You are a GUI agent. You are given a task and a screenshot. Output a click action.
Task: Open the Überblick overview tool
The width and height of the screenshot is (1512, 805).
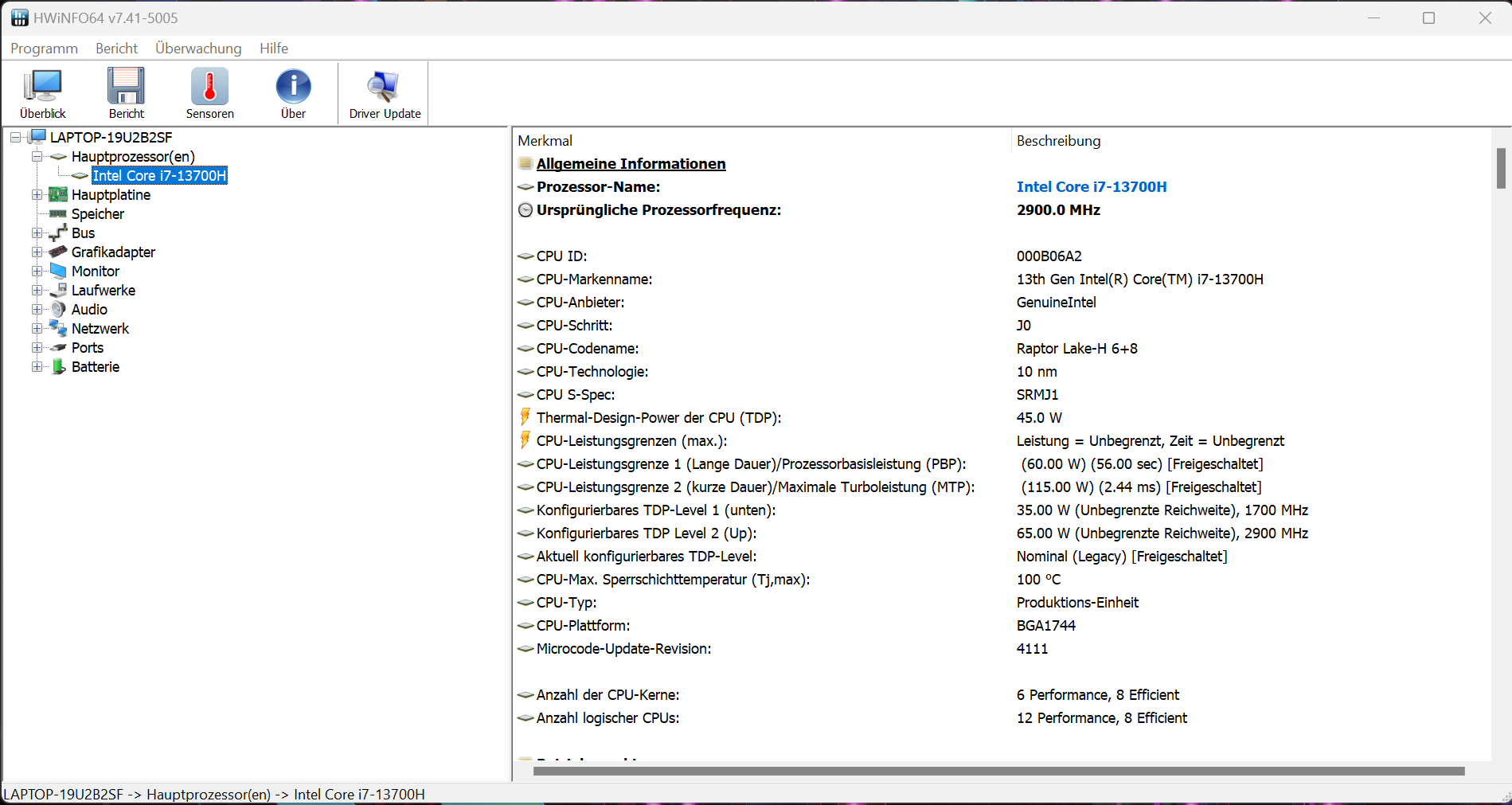tap(43, 93)
